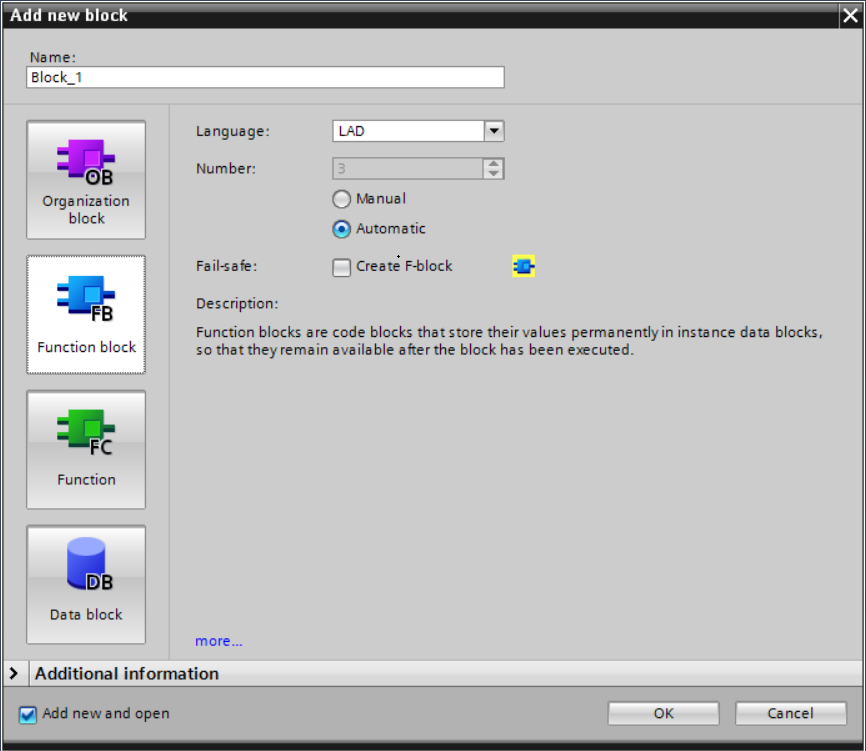Viewport: 866px width, 751px height.
Task: Select the Function block (FB) type
Action: click(x=86, y=315)
